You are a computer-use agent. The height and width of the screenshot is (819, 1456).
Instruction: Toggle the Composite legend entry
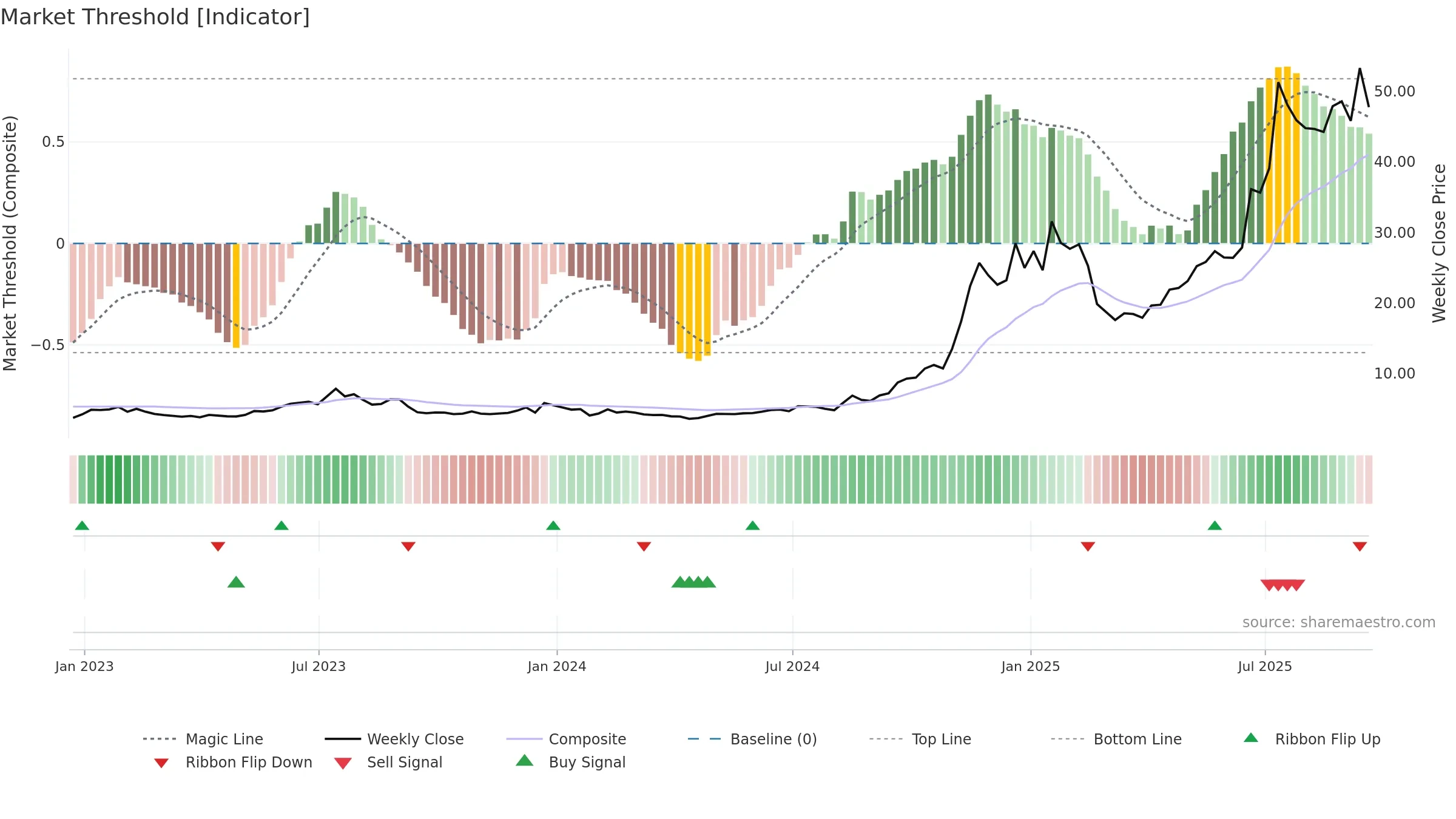(x=566, y=739)
